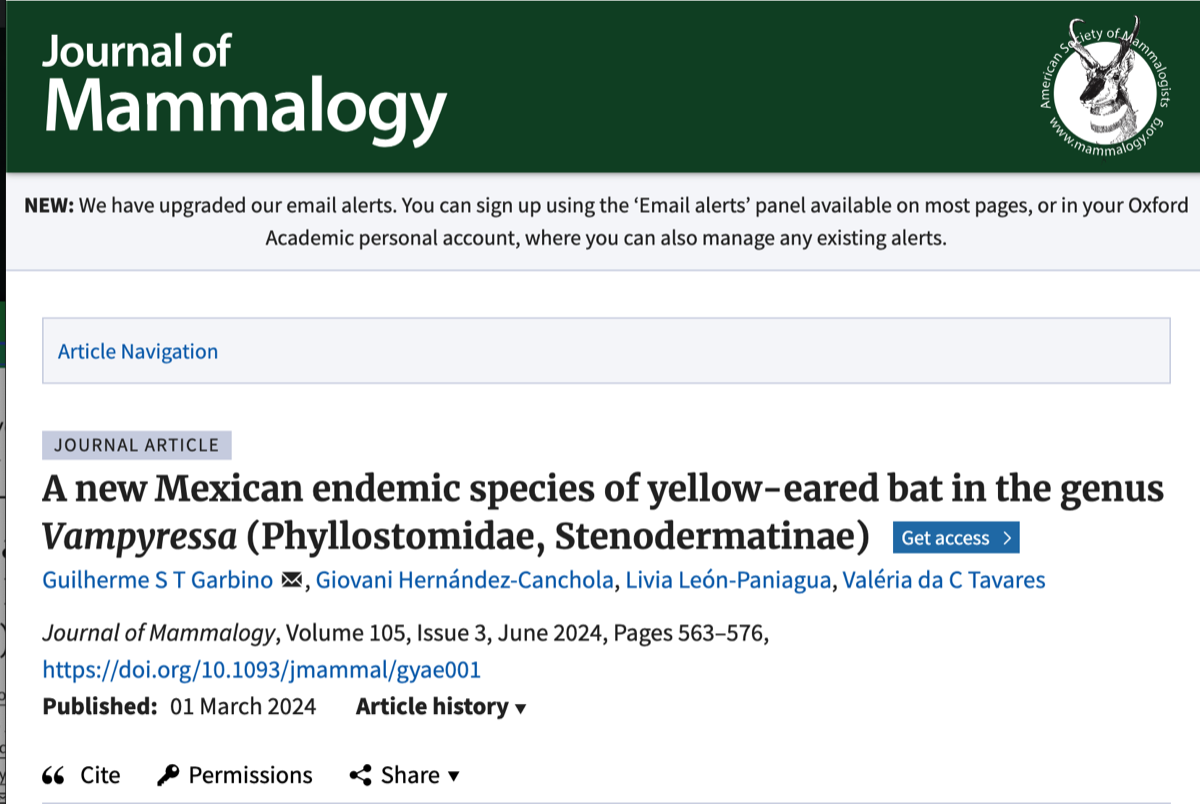Follow the doi.org article link
This screenshot has width=1200, height=804.
[261, 669]
